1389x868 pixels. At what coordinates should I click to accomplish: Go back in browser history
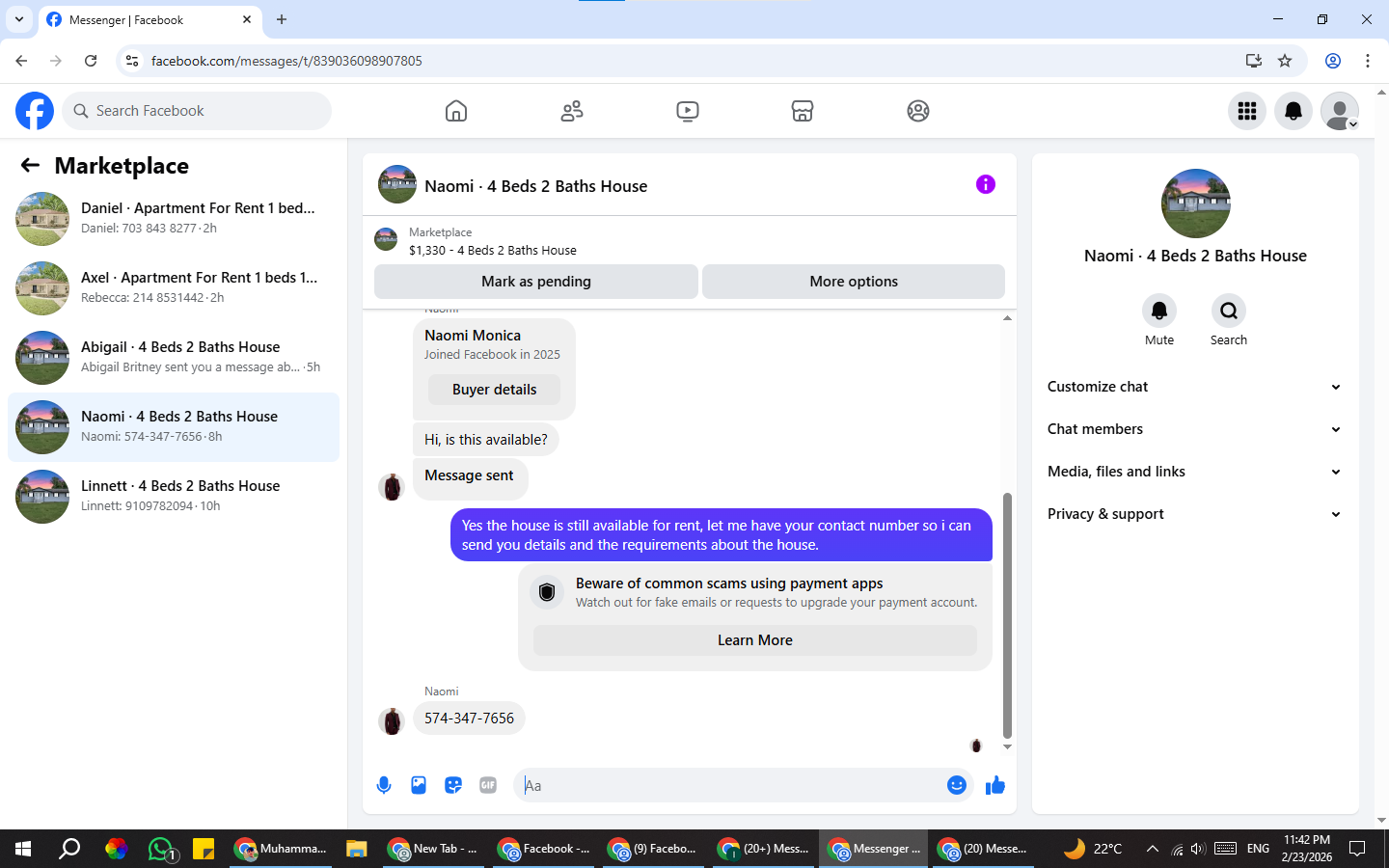(21, 61)
